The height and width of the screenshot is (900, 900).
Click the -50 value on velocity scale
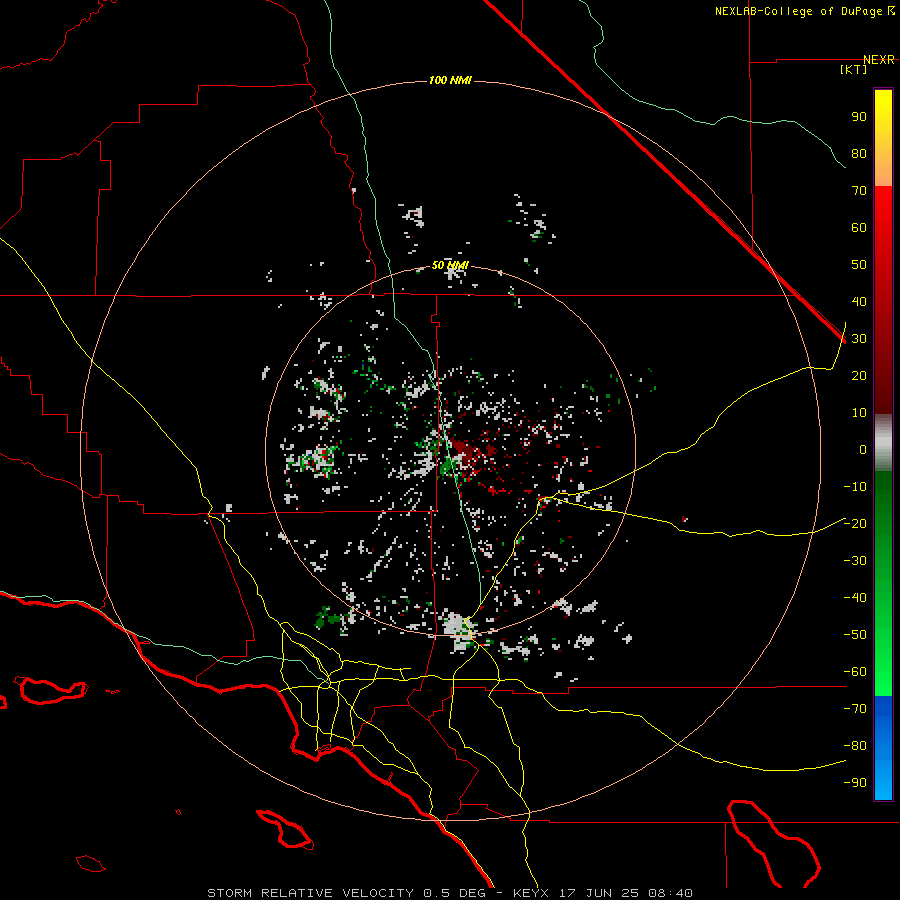coord(855,635)
